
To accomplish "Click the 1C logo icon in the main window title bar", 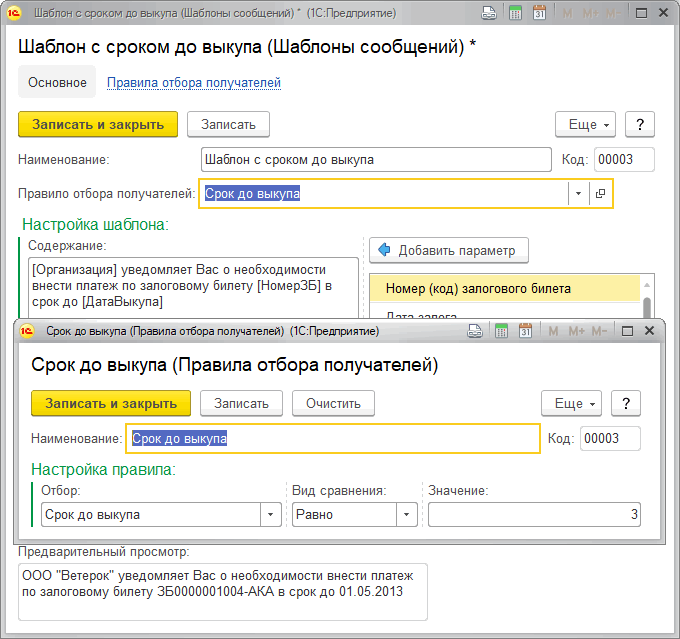I will 14,13.
